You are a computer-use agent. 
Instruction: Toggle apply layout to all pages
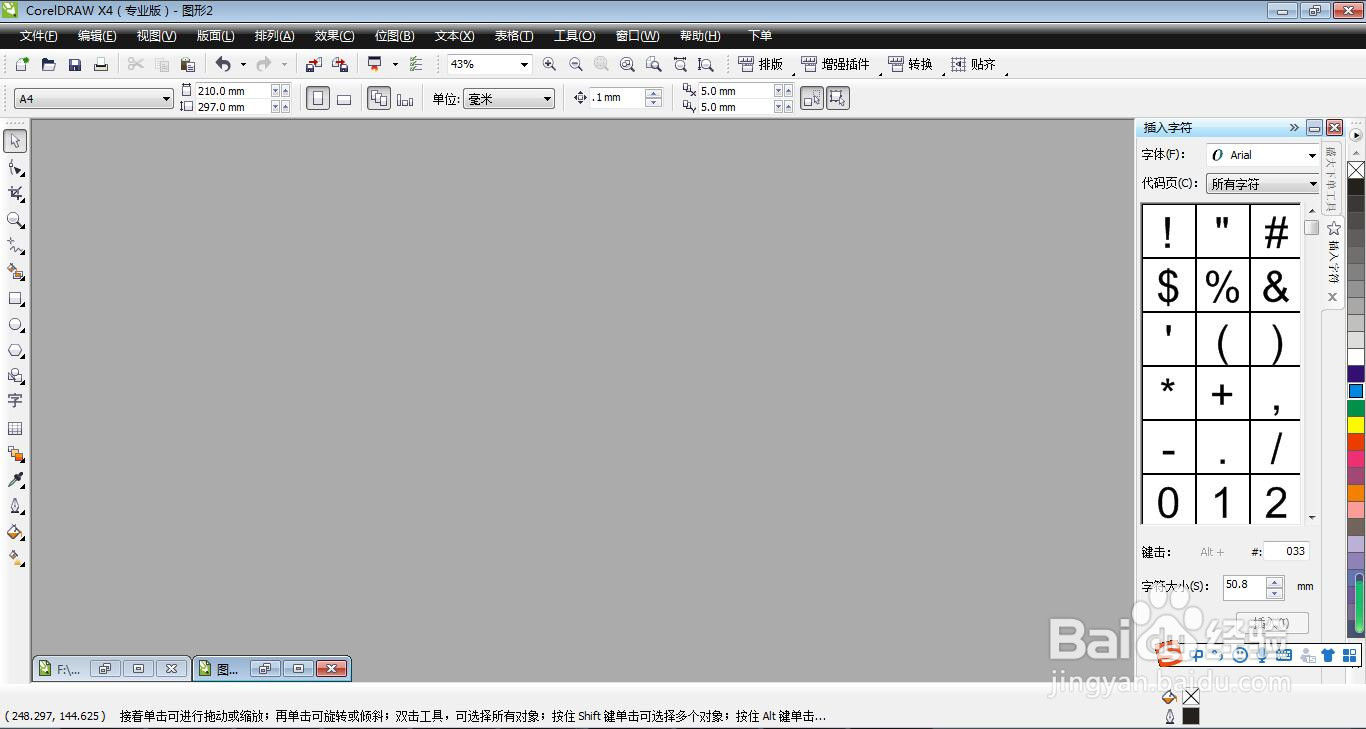click(x=379, y=98)
